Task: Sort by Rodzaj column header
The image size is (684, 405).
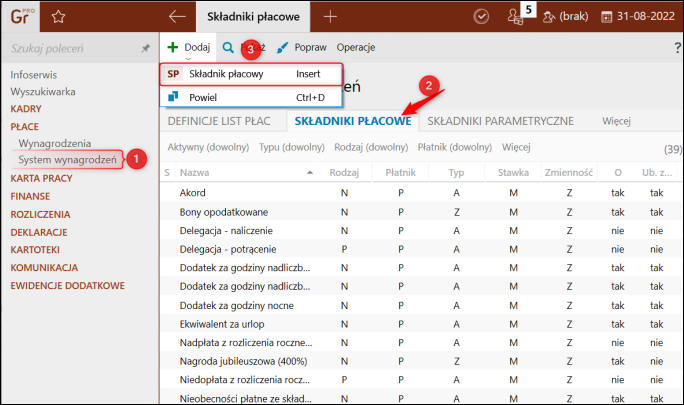Action: 344,172
